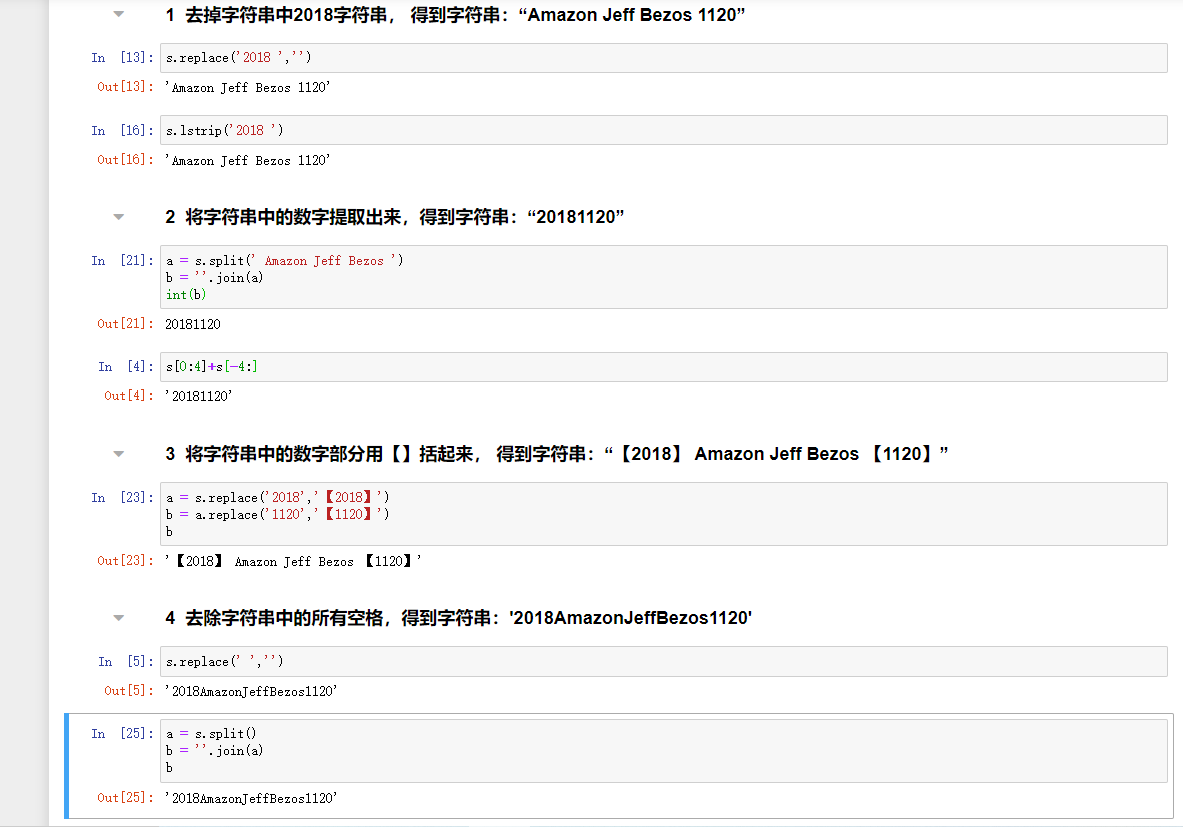The image size is (1183, 827).
Task: Click the Out[16] output 'Amazon Jeff Bezos 1120'
Action: pyautogui.click(x=247, y=160)
